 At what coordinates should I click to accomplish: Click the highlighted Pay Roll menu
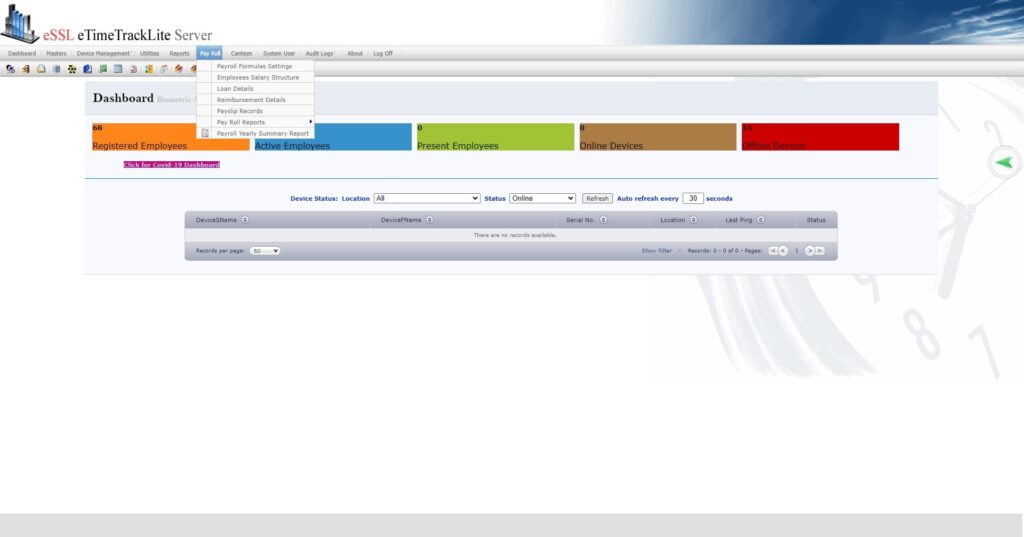click(x=210, y=54)
